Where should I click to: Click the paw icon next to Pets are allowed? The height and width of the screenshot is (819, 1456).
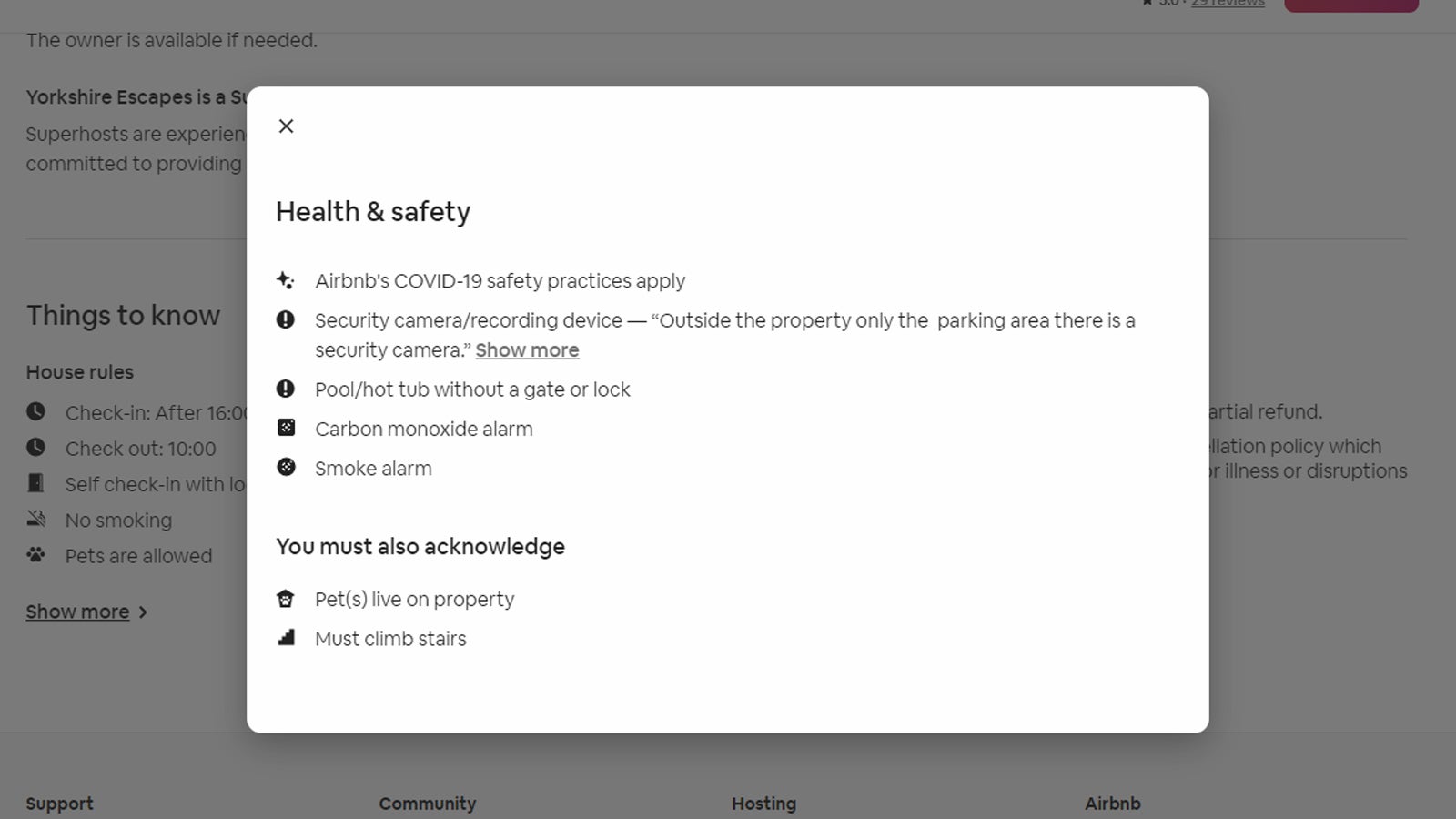[35, 554]
